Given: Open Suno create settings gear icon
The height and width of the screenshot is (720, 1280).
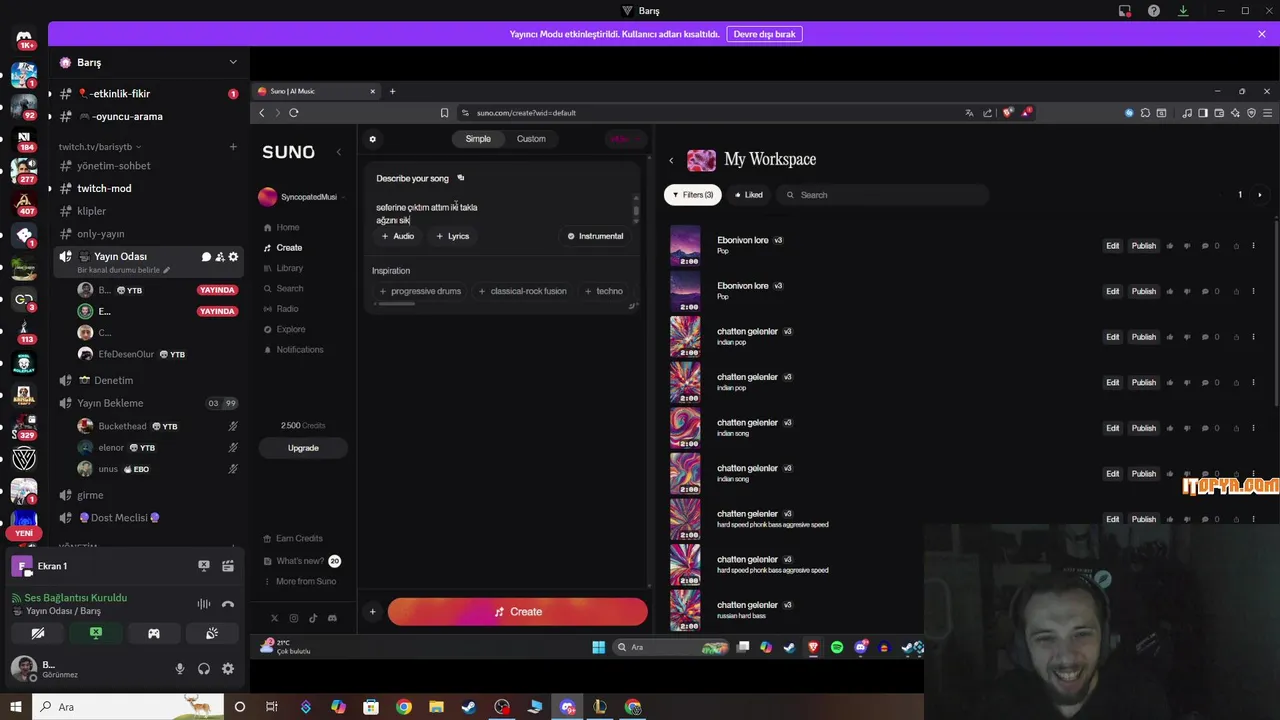Looking at the screenshot, I should (373, 139).
